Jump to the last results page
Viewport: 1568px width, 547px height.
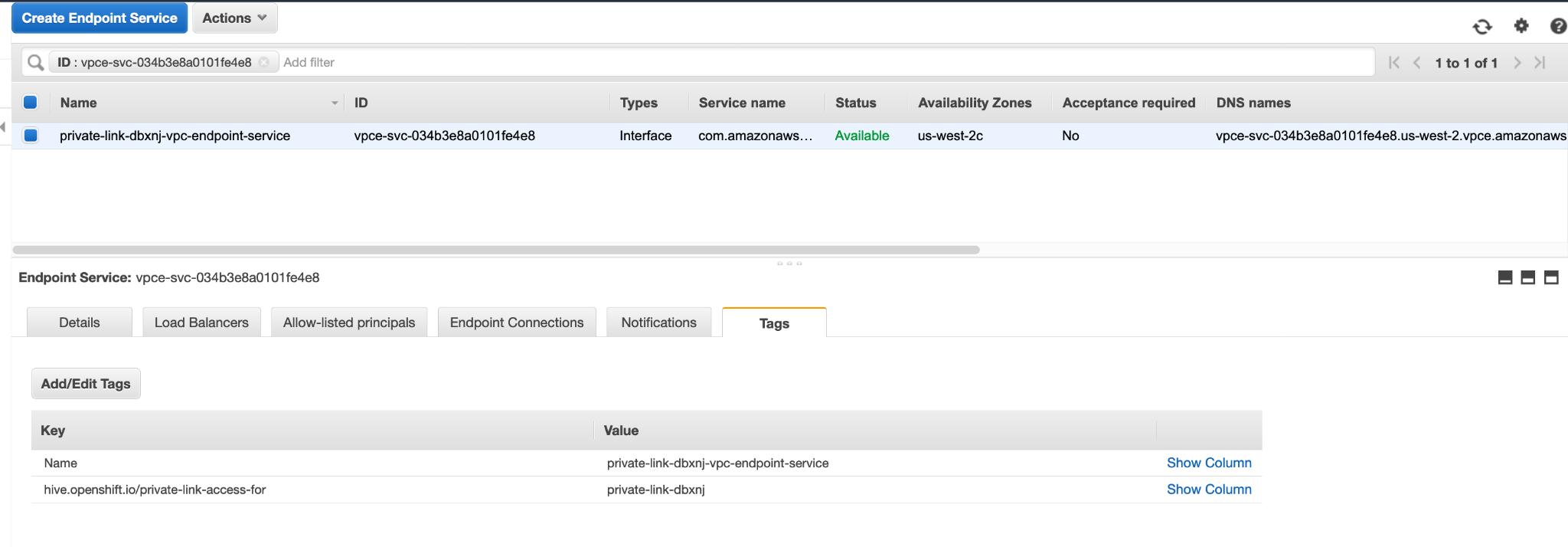click(1540, 63)
